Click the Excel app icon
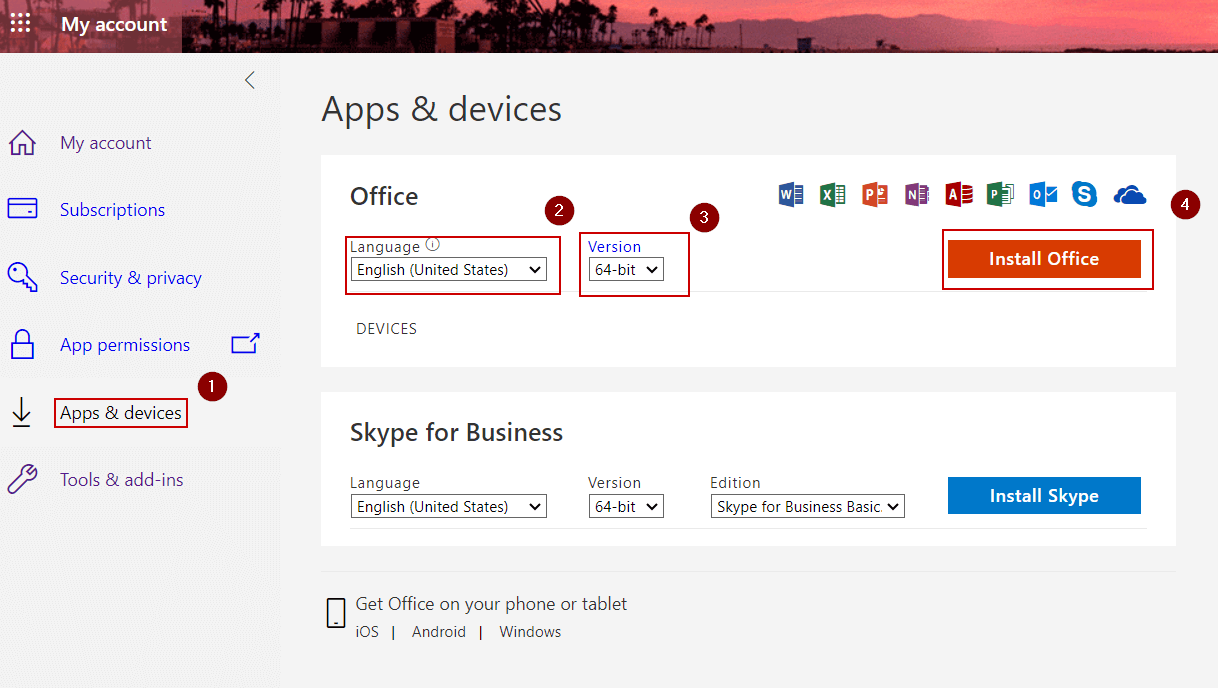The width and height of the screenshot is (1218, 688). (832, 194)
